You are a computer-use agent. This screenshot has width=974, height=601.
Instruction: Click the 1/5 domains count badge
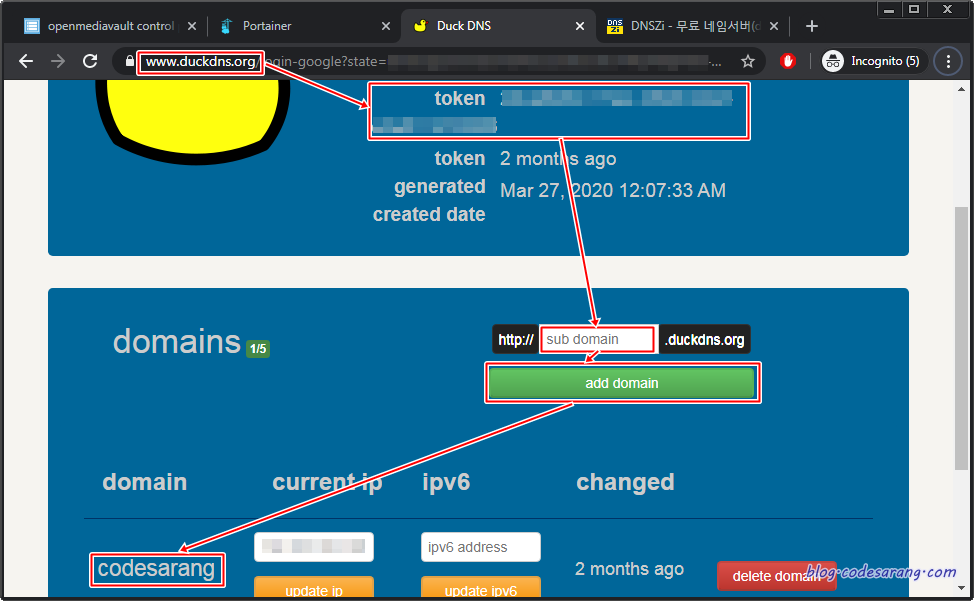pyautogui.click(x=258, y=348)
